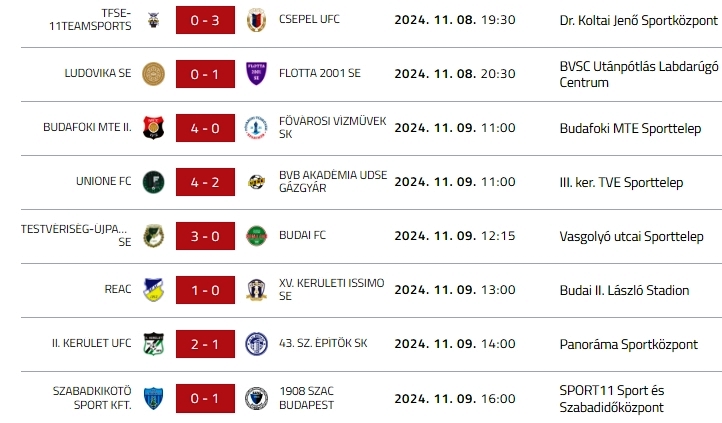Click the Szabadkikötő Sport Kft. team name

click(x=92, y=398)
